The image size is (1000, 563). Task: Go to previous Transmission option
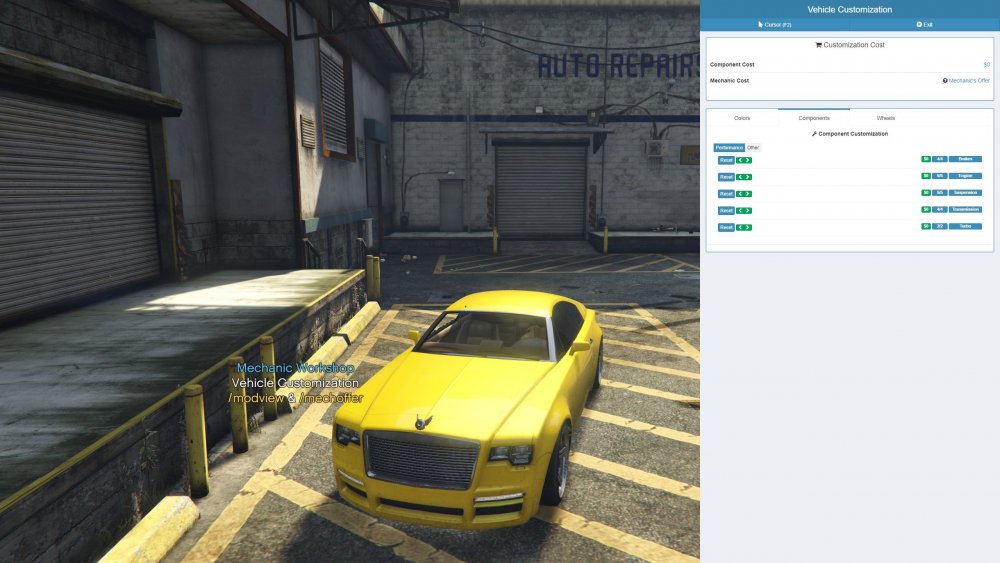point(740,210)
